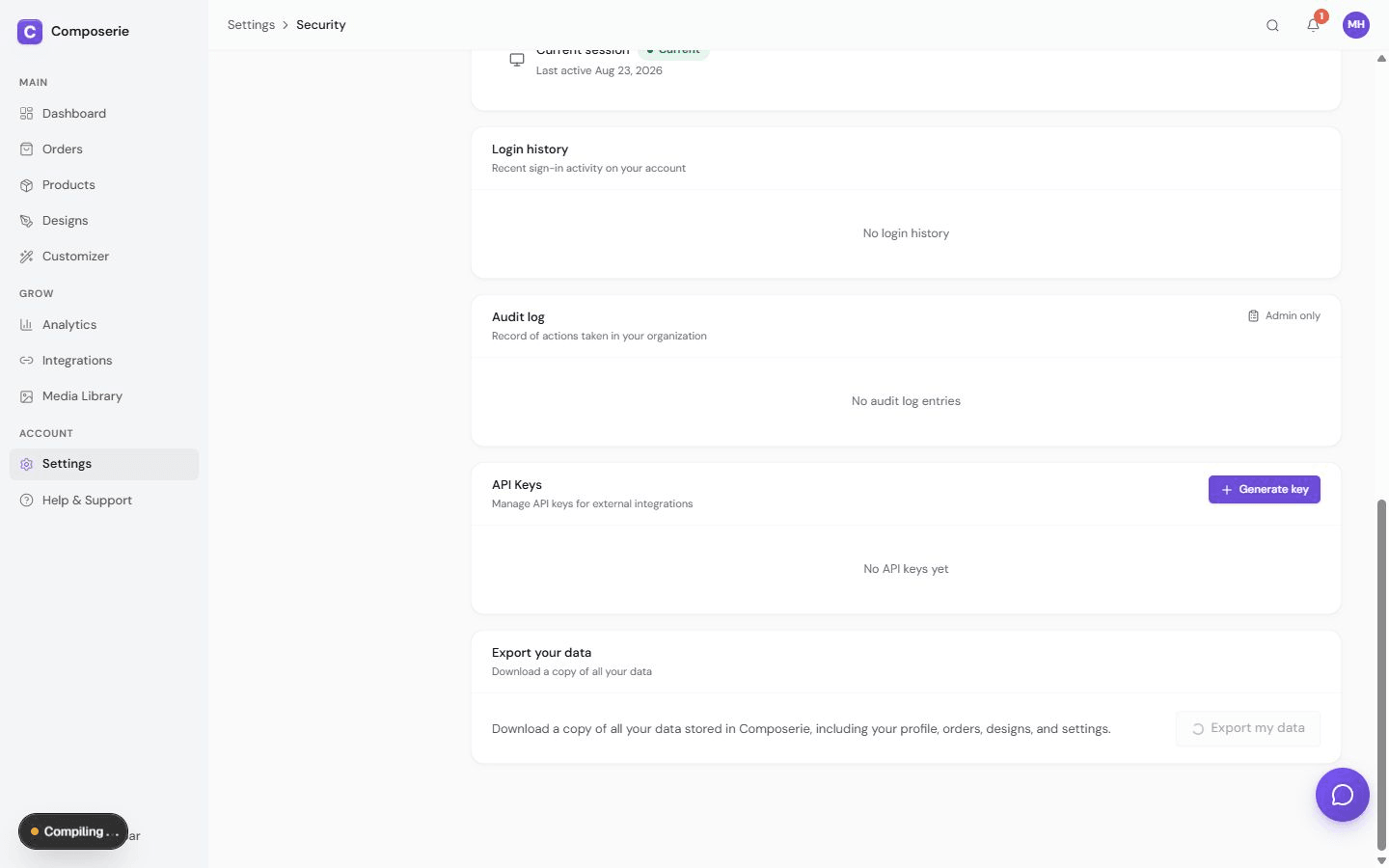Click the Generate key button
The height and width of the screenshot is (868, 1389).
(1264, 490)
